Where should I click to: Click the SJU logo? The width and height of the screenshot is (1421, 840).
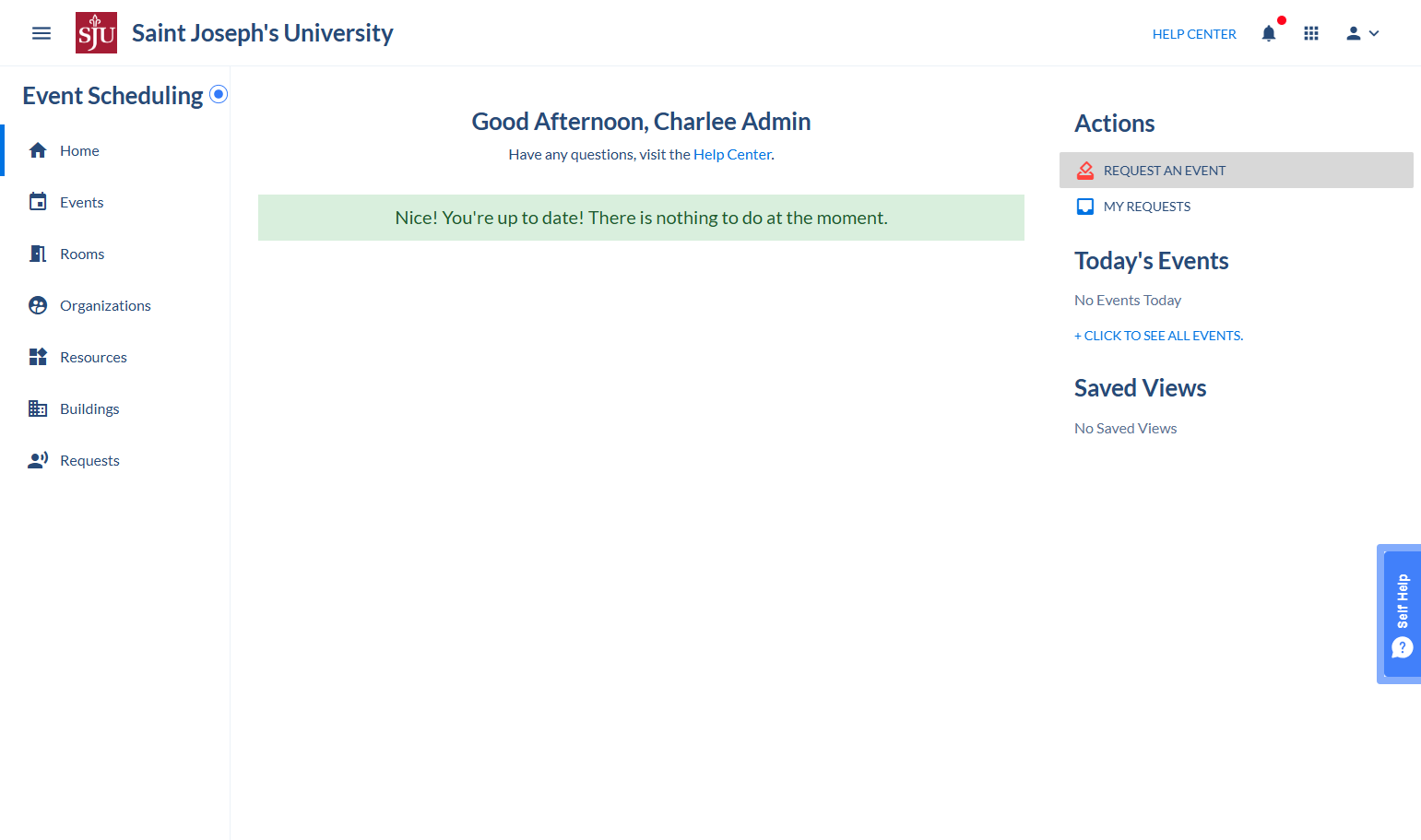tap(96, 33)
